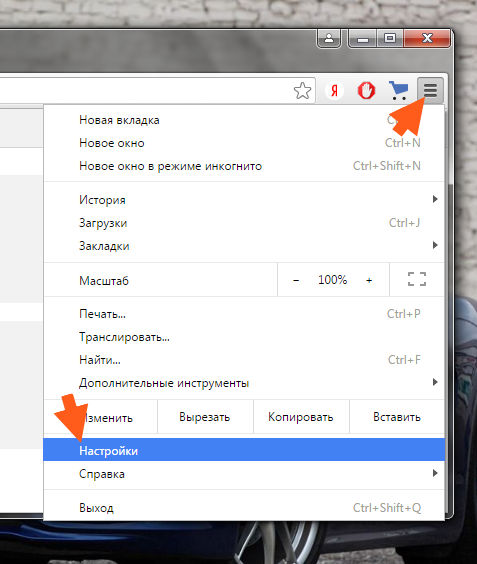
Task: Click the bookmark star icon
Action: (x=302, y=91)
